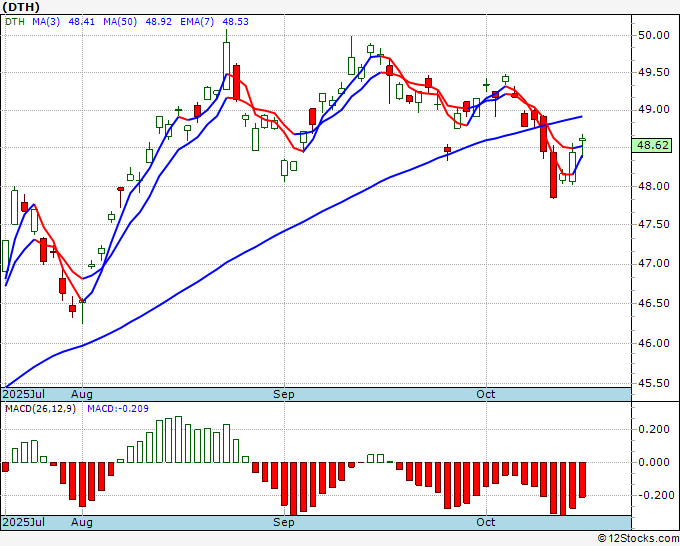Click the 49.50 price axis label
680x546 pixels.
click(654, 72)
